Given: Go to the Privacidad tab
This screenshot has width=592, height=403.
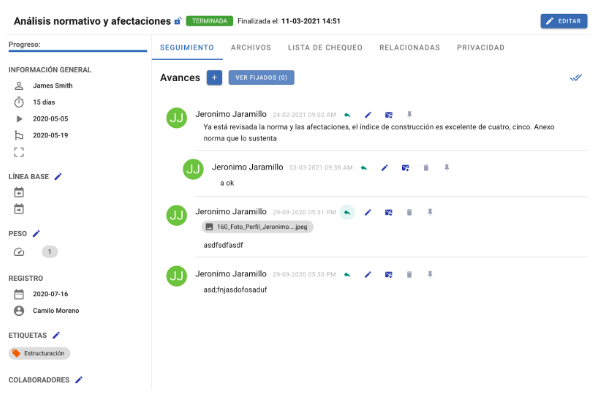Looking at the screenshot, I should coord(481,48).
